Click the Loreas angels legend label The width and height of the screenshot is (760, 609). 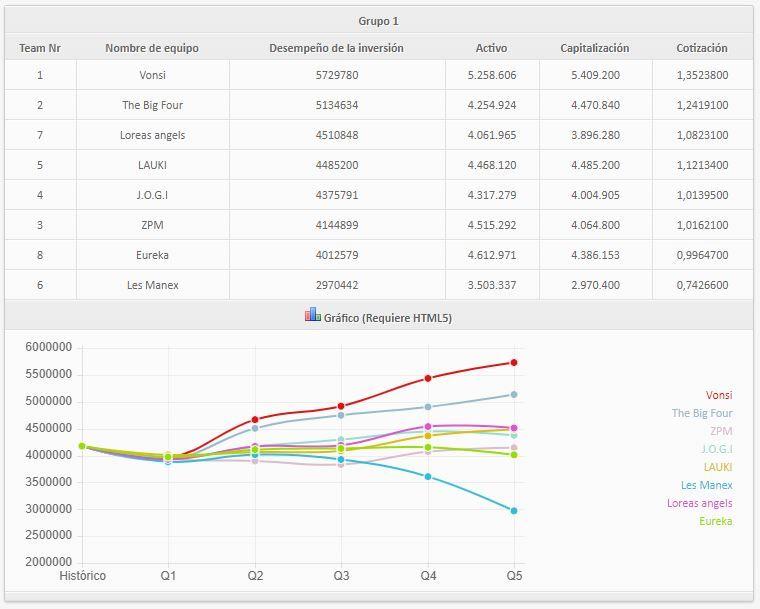[x=699, y=503]
